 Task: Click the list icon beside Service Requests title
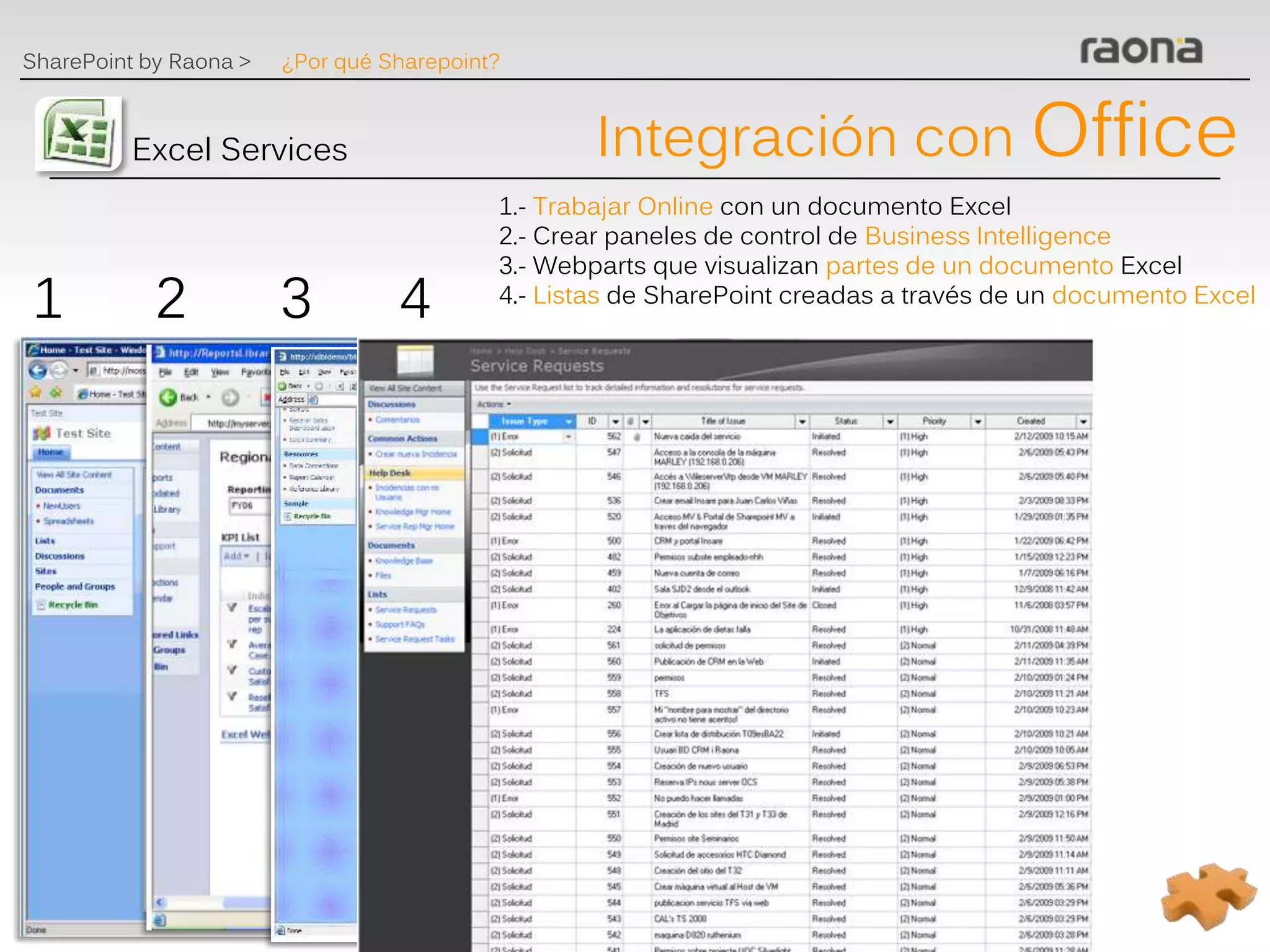[x=415, y=360]
